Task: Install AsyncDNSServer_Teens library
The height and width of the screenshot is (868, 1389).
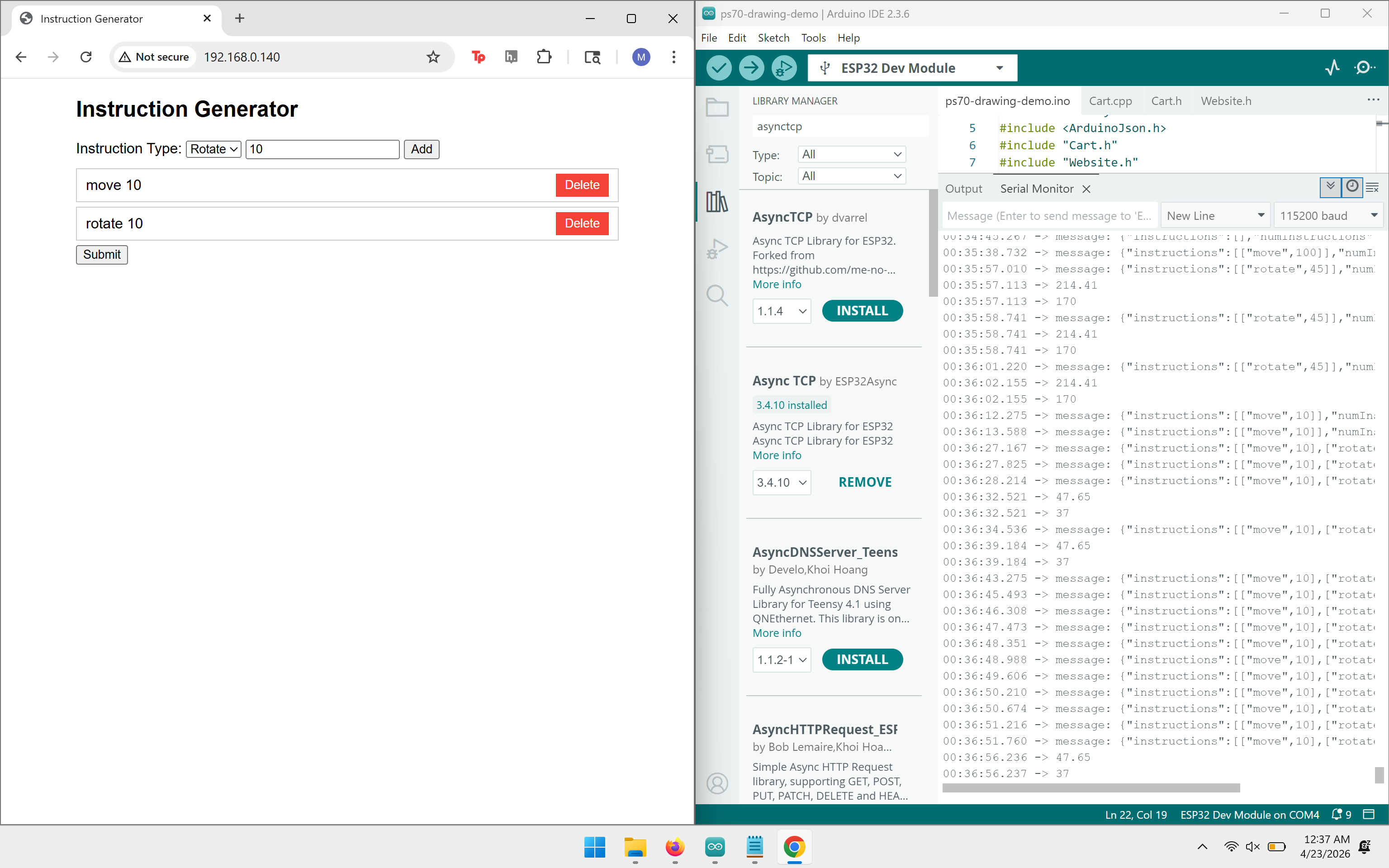Action: [862, 659]
